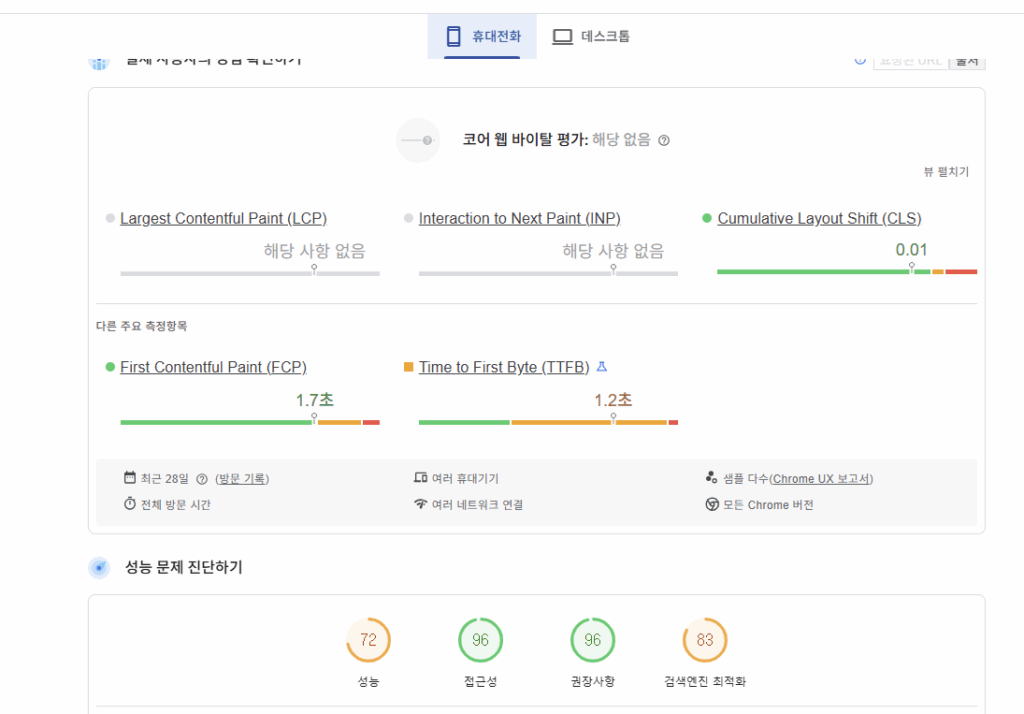
Task: Open the Interaction to Next Paint (INP) link
Action: [x=519, y=219]
